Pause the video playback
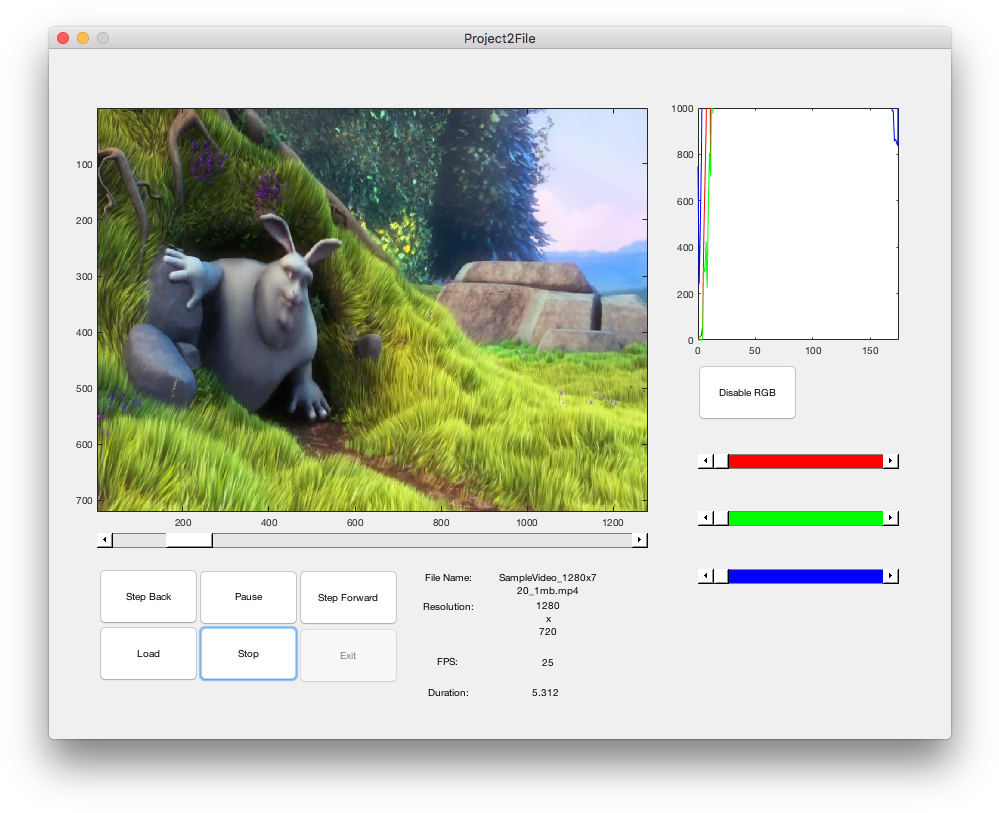This screenshot has height=813, width=999. (248, 596)
